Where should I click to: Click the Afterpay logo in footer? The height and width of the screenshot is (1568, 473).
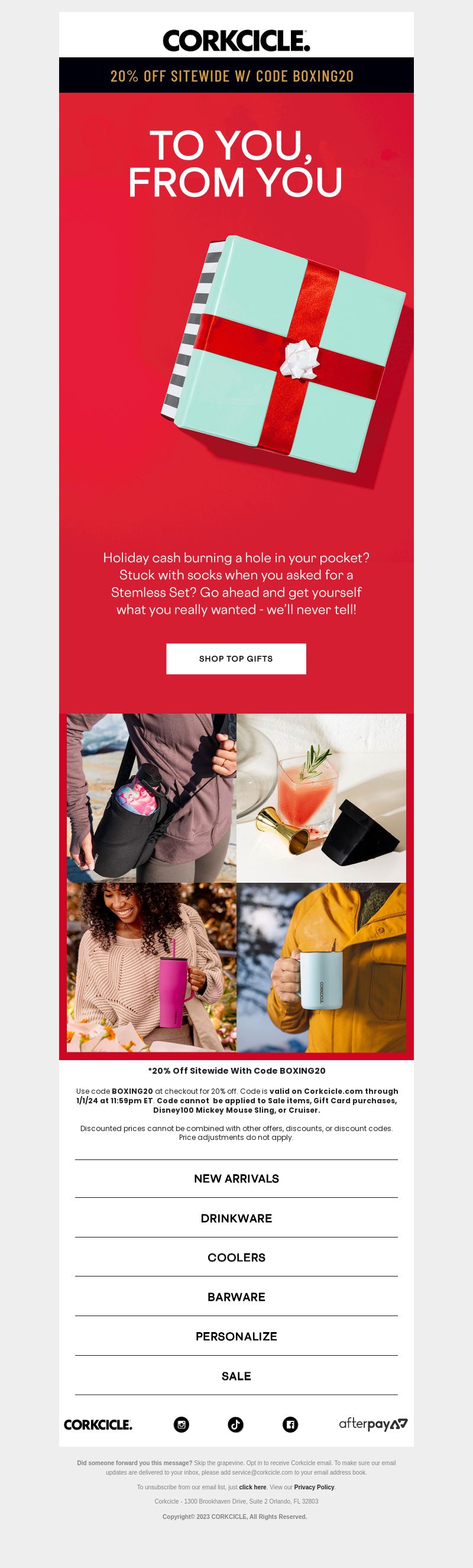(x=373, y=1424)
